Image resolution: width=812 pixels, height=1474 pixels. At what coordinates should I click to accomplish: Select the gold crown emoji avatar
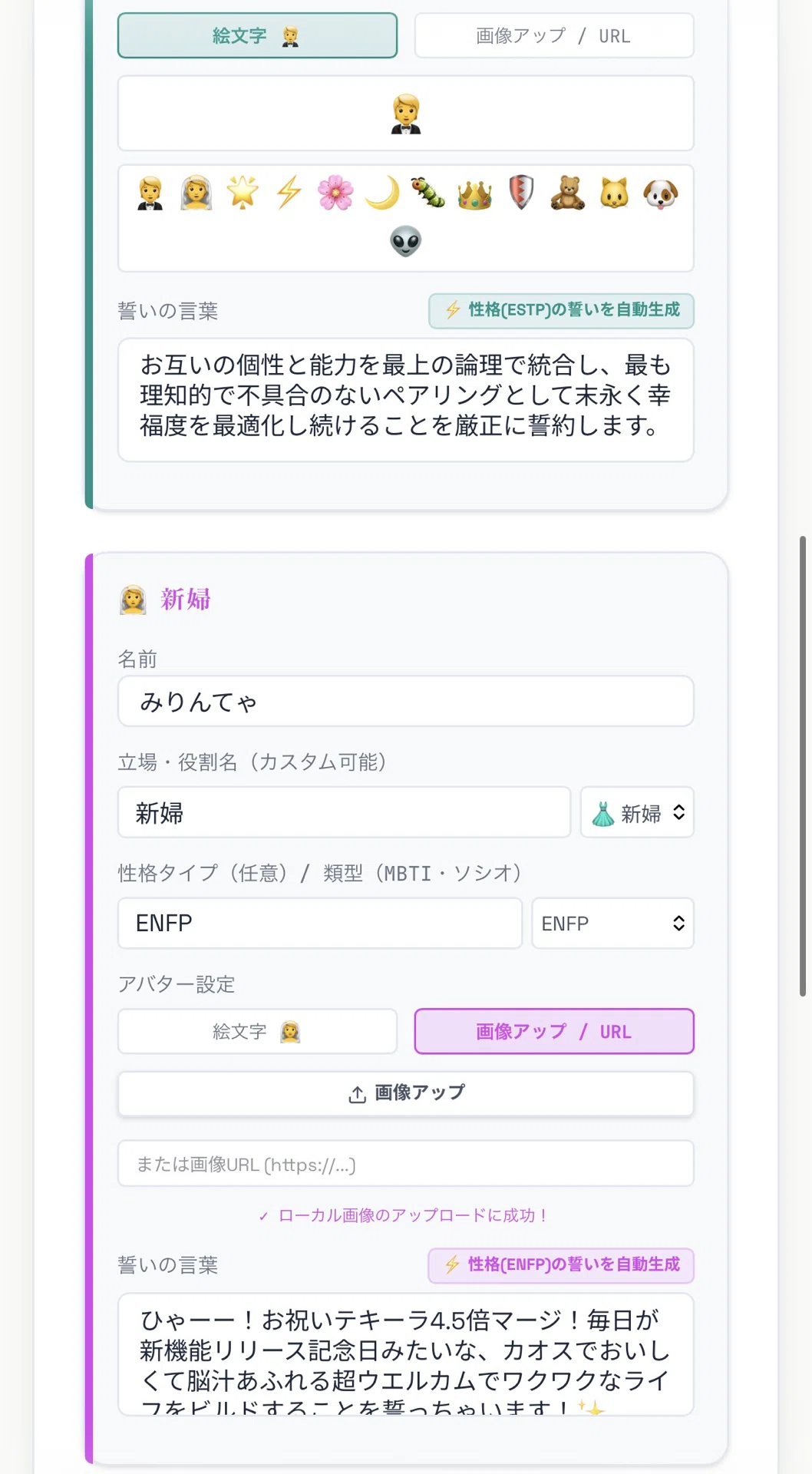point(475,193)
